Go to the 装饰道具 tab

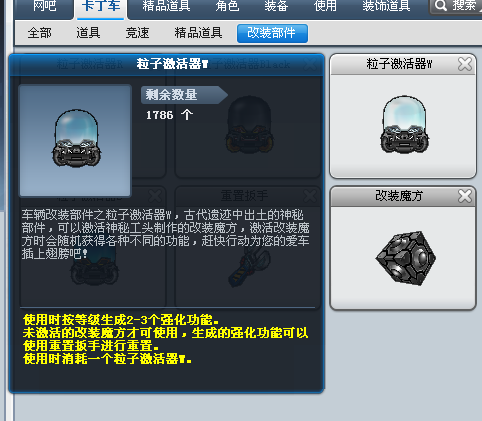(x=386, y=6)
